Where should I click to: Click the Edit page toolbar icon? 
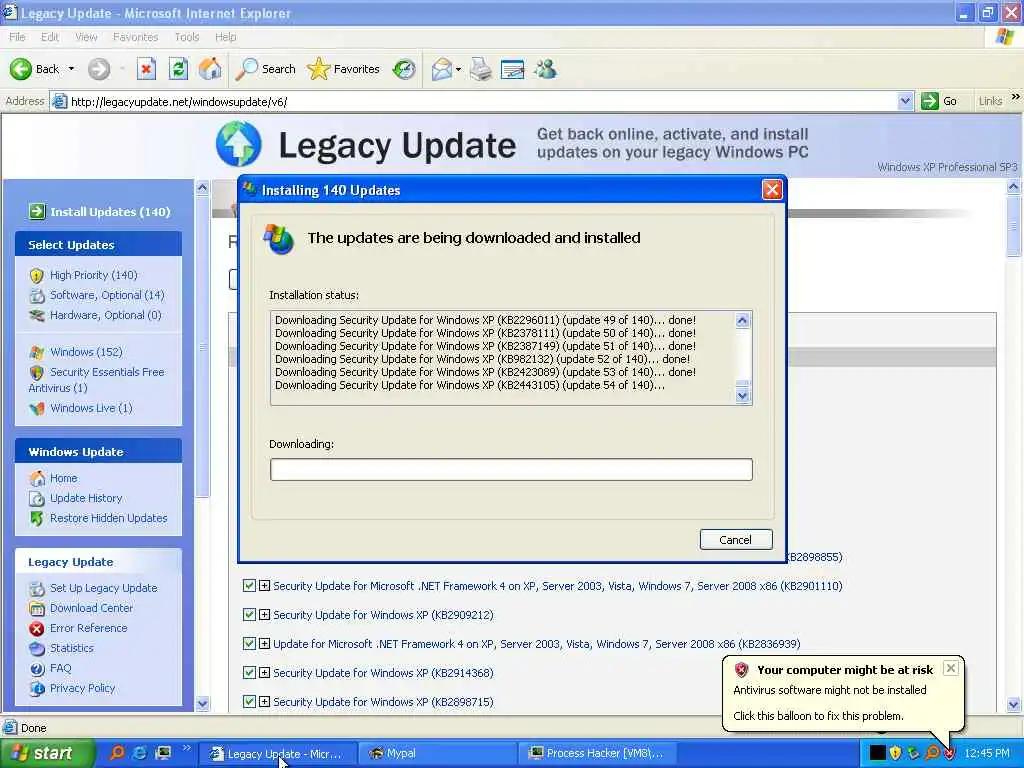tap(513, 69)
